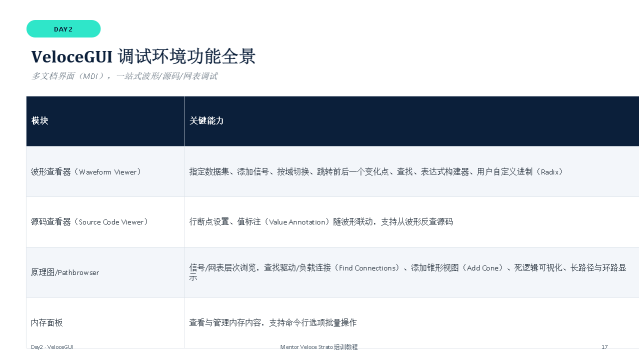This screenshot has height=360, width=639.
Task: Select the 内存面板 cell
Action: (105, 323)
